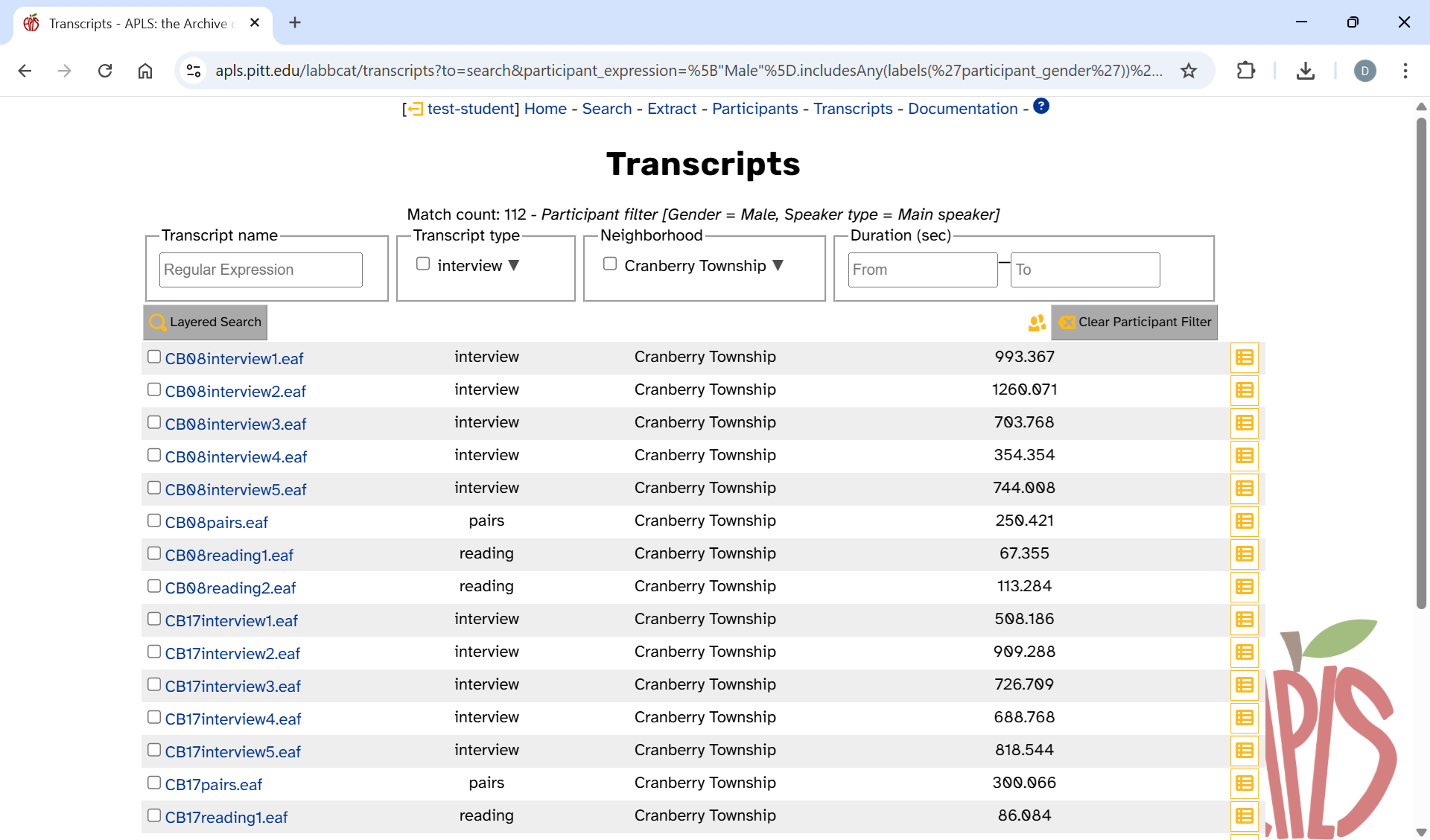The image size is (1430, 840).
Task: Click the Duration From input field
Action: (922, 270)
